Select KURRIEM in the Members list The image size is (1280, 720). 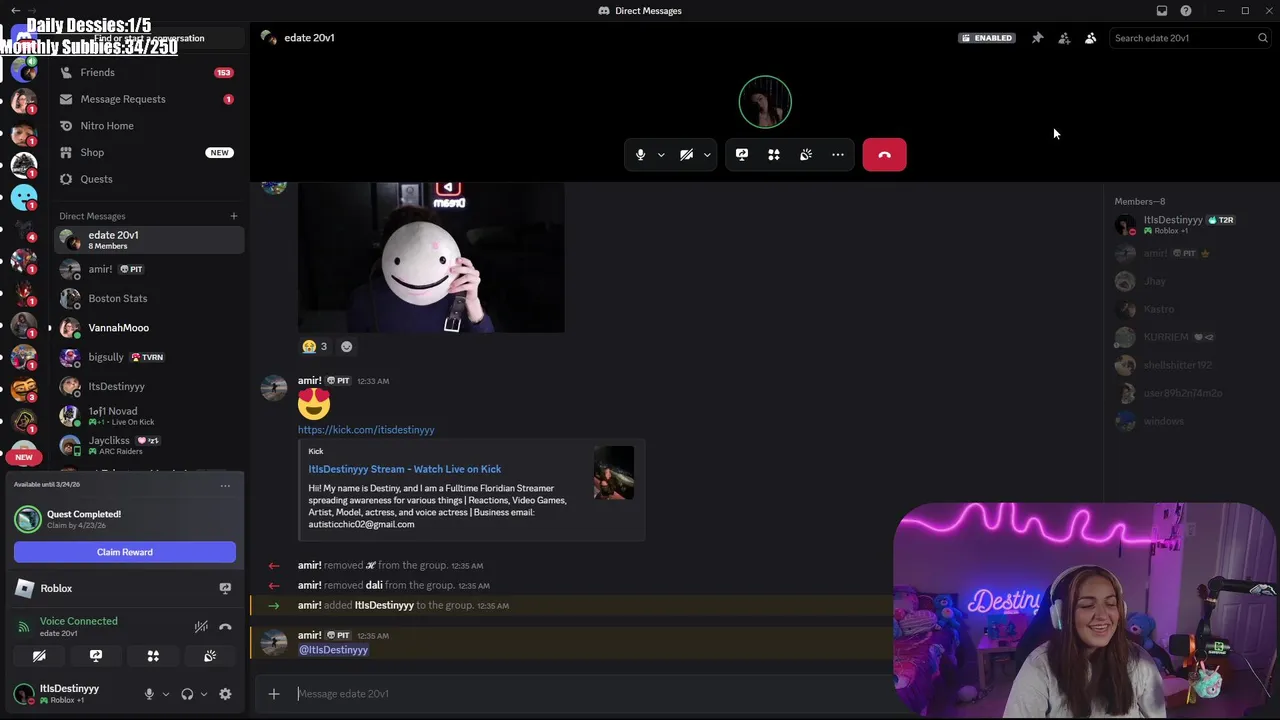(x=1190, y=337)
